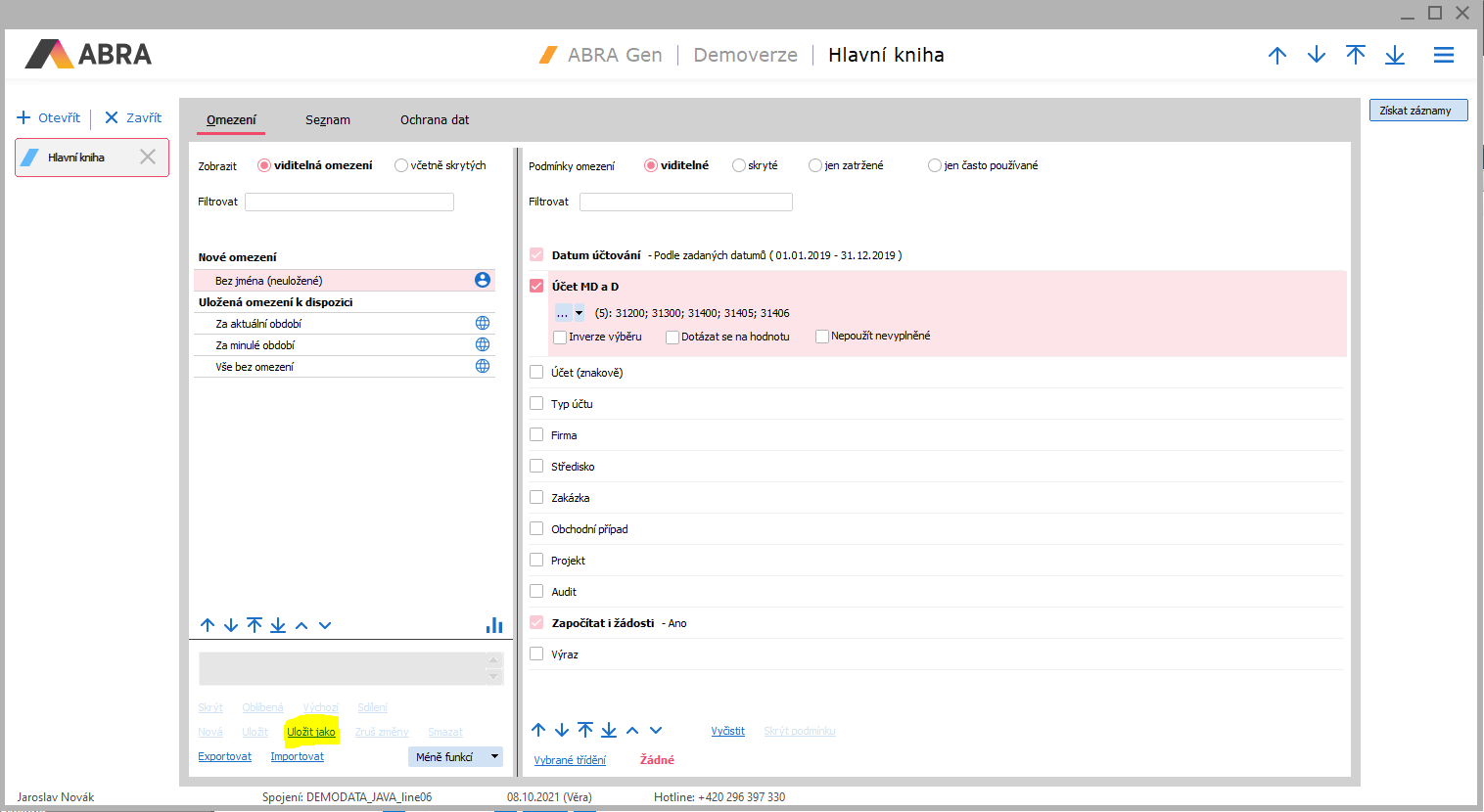
Task: Click the user icon on the Bez jména row
Action: click(483, 280)
